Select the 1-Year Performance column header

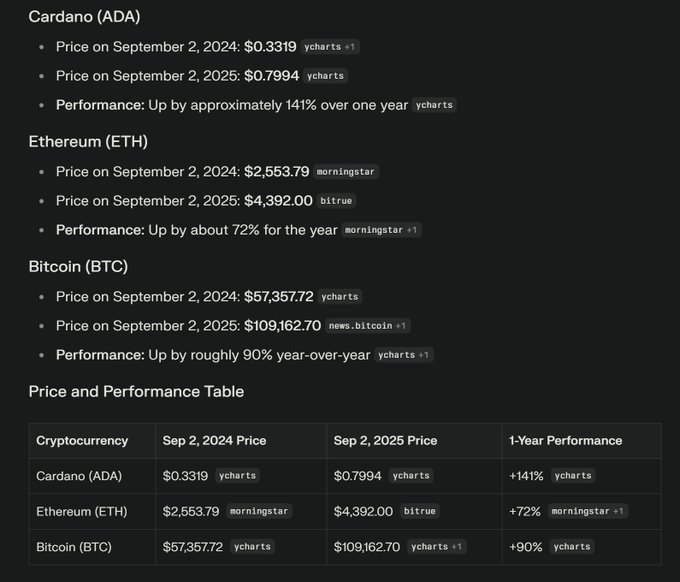coord(566,441)
